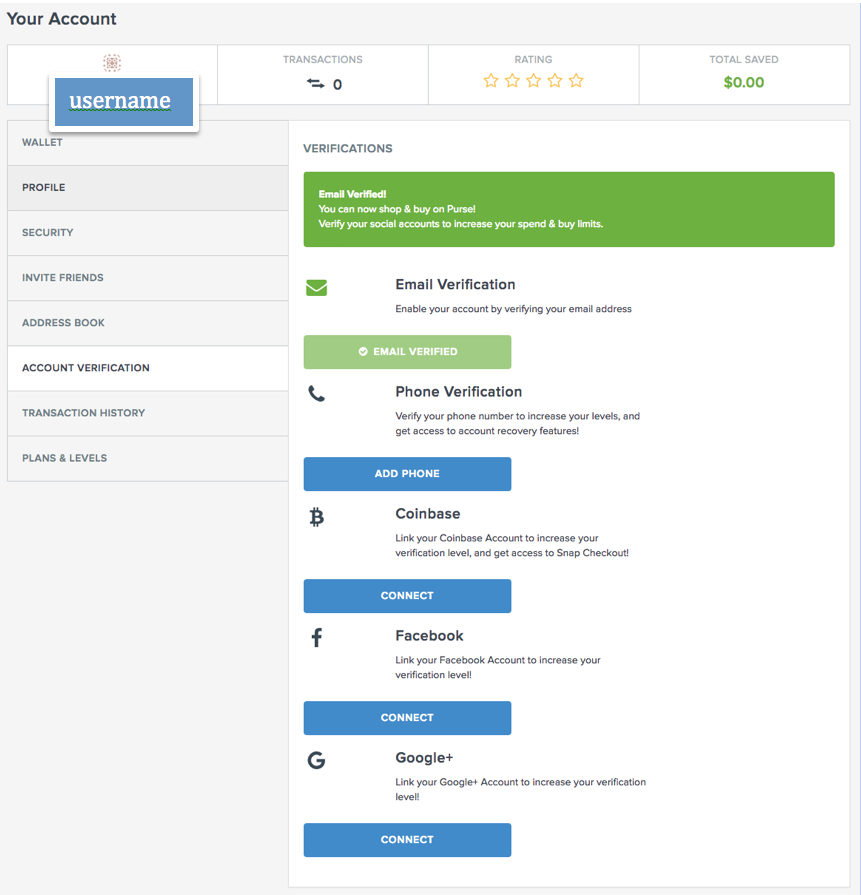Open the Wallet section
This screenshot has width=861, height=895.
pyautogui.click(x=147, y=143)
